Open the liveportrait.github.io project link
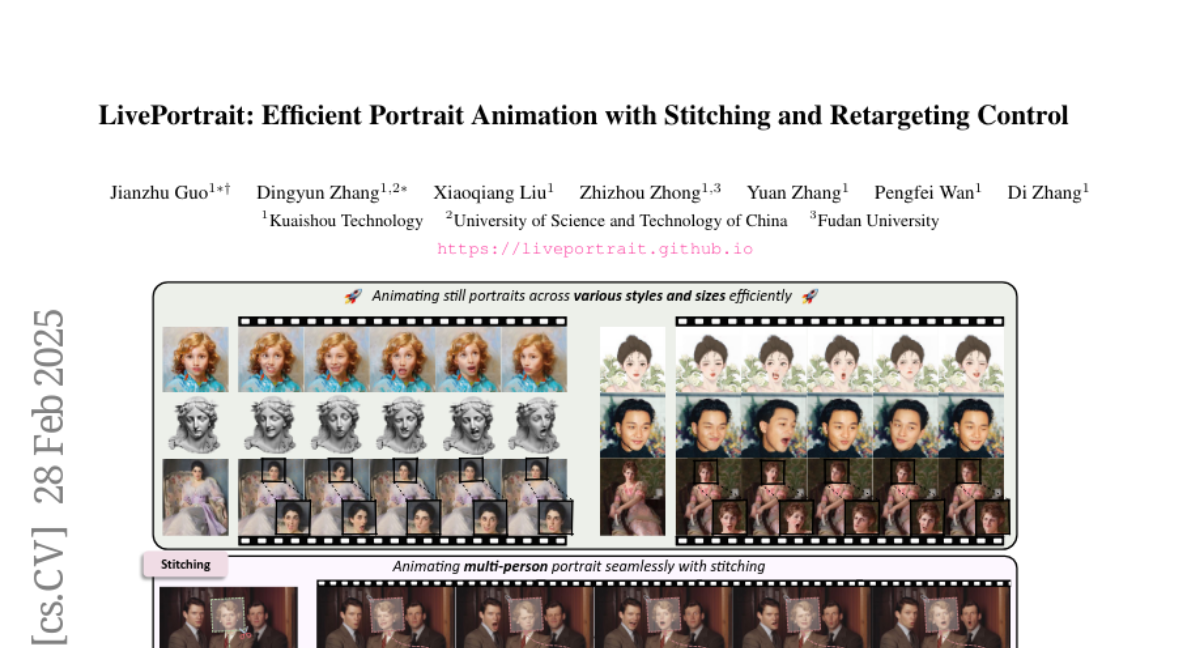 [595, 249]
